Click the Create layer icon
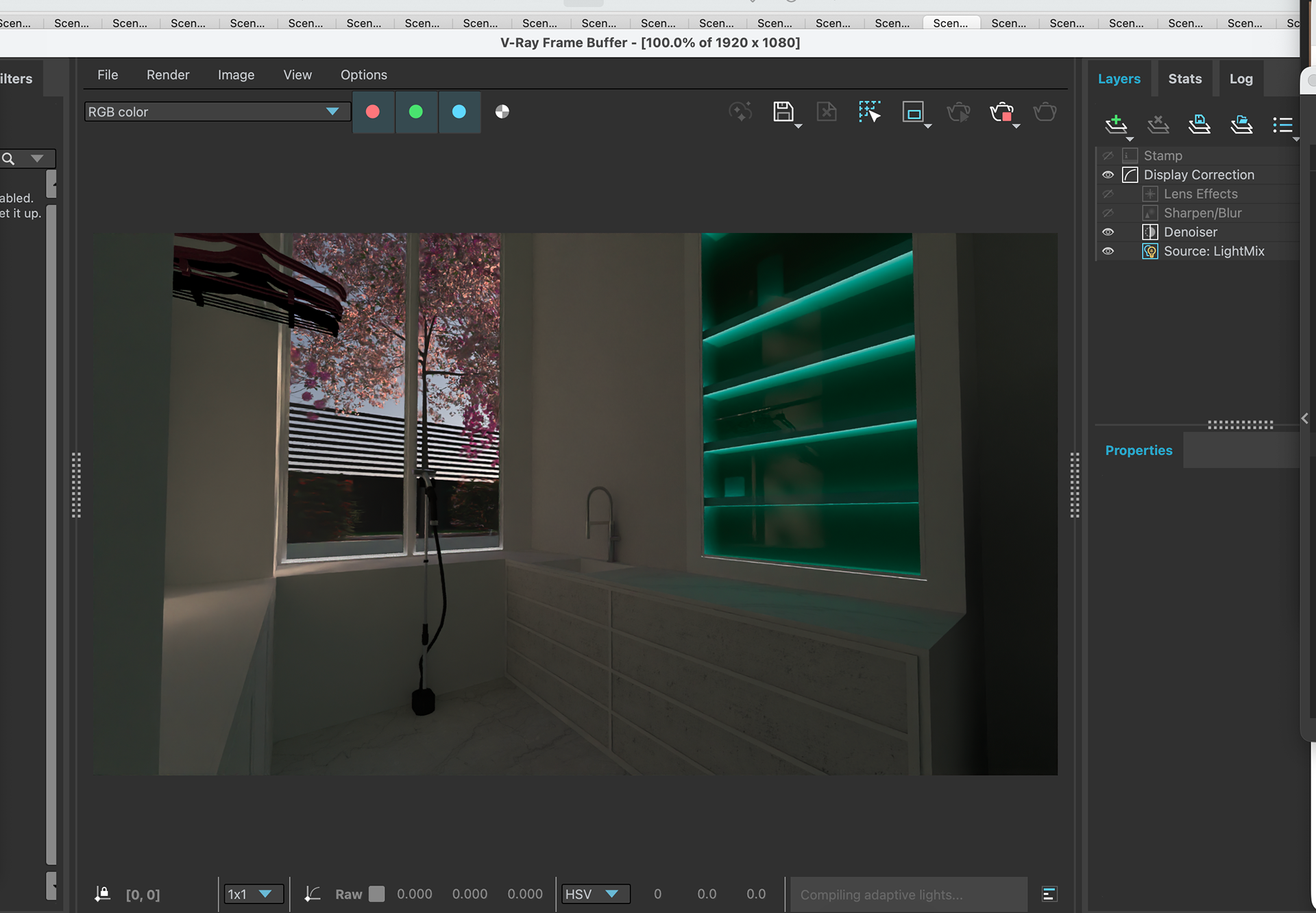The width and height of the screenshot is (1316, 913). (1116, 124)
